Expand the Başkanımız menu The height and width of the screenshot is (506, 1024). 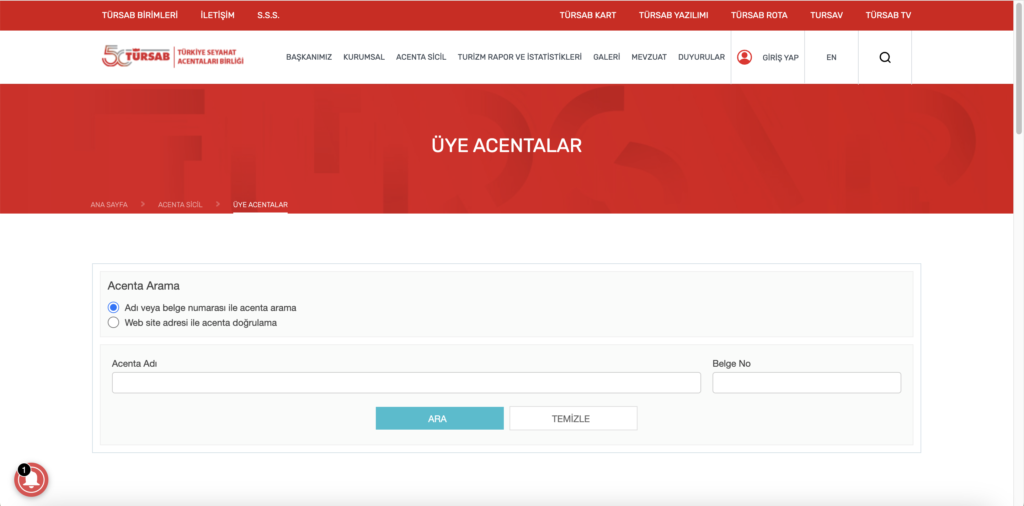pos(309,57)
